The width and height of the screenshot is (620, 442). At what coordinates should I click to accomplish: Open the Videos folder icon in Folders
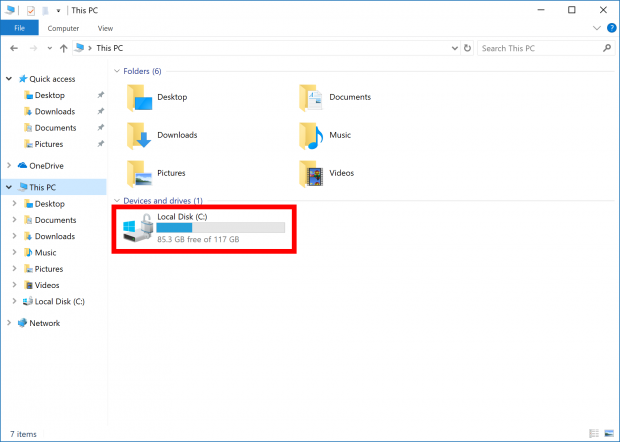point(312,173)
